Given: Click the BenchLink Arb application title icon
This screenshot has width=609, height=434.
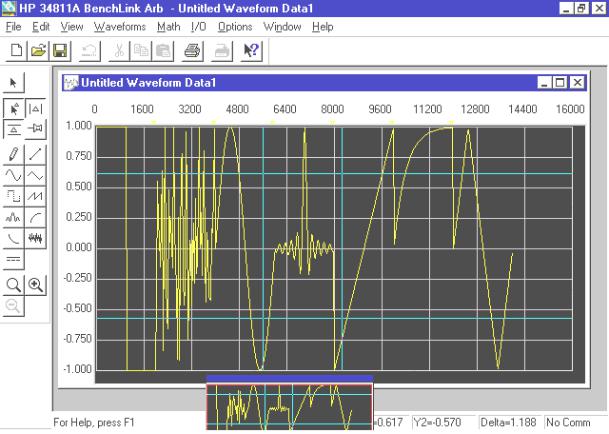Looking at the screenshot, I should pos(9,8).
